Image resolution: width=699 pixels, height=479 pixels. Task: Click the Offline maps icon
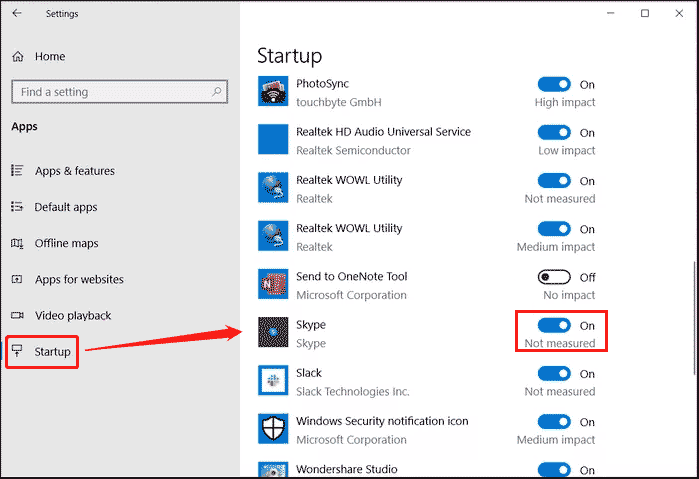pos(17,243)
